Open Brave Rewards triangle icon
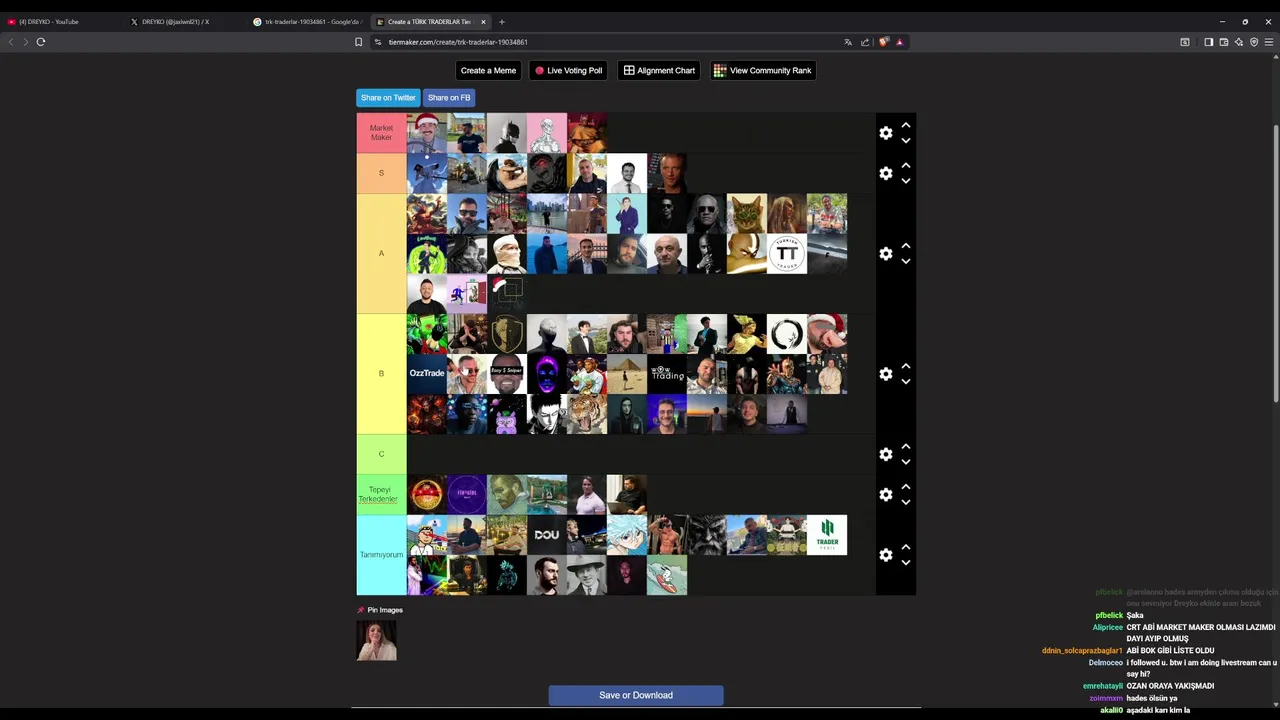Screen dimensions: 1280x720 tap(899, 42)
